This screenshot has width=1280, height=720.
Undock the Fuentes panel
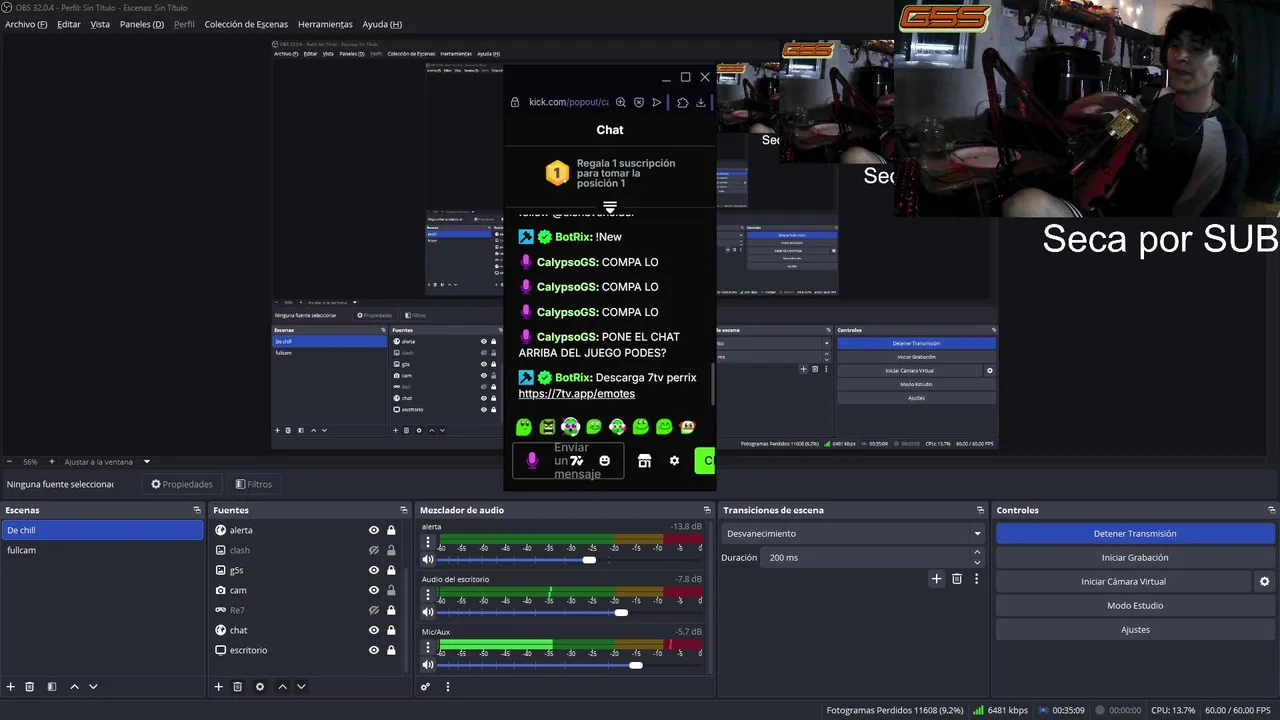[x=404, y=510]
